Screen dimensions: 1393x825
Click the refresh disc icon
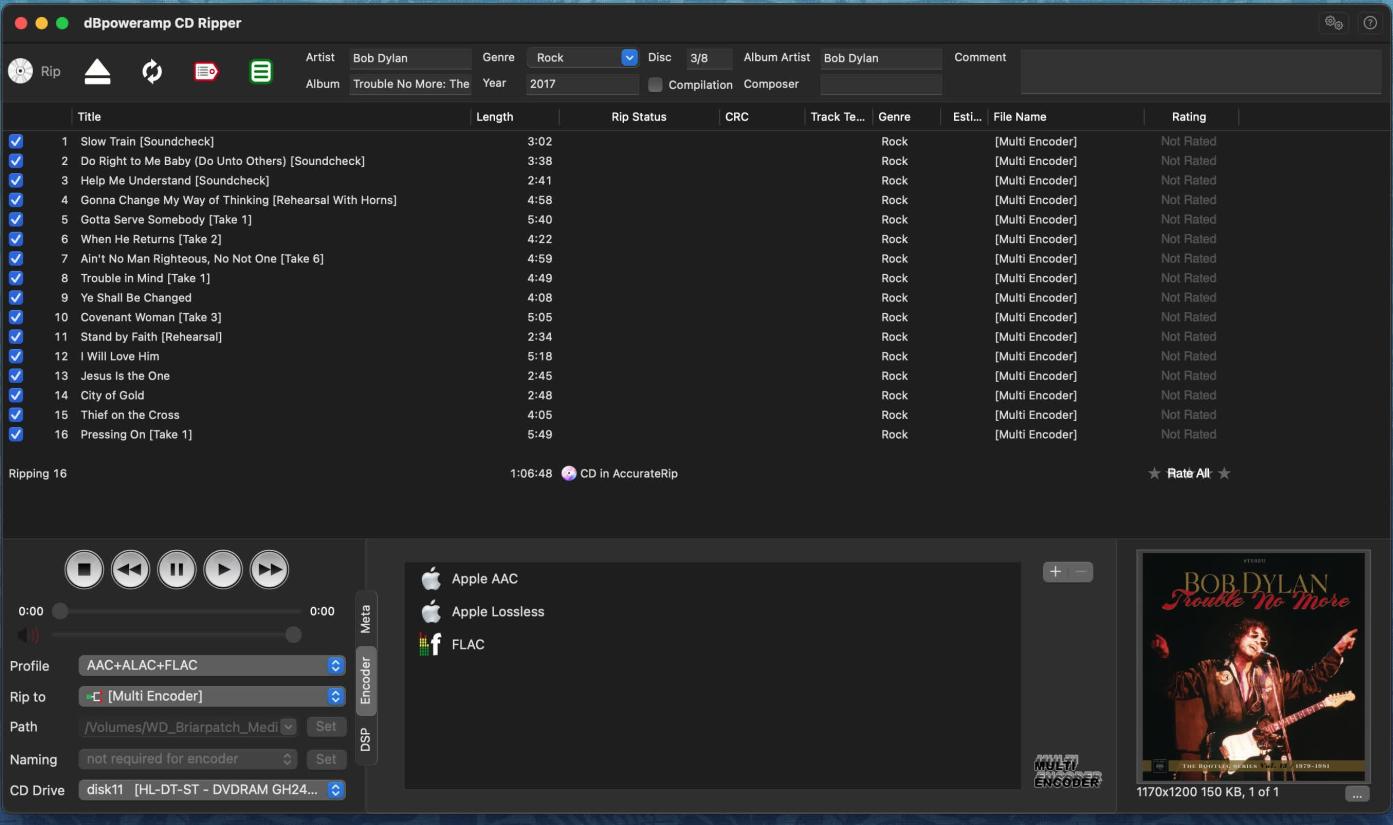point(152,71)
